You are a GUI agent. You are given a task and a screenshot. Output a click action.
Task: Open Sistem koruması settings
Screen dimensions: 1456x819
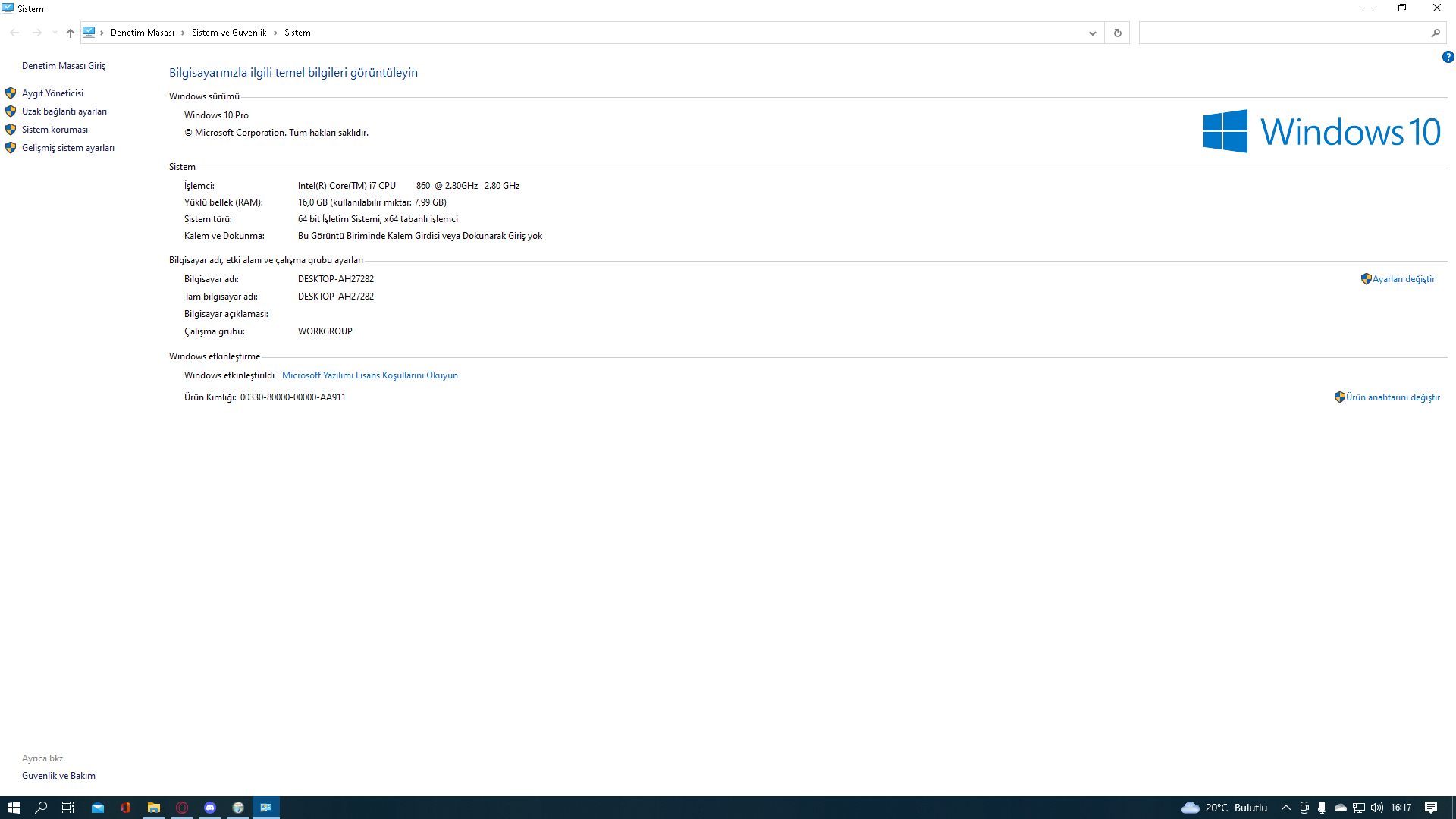(55, 130)
